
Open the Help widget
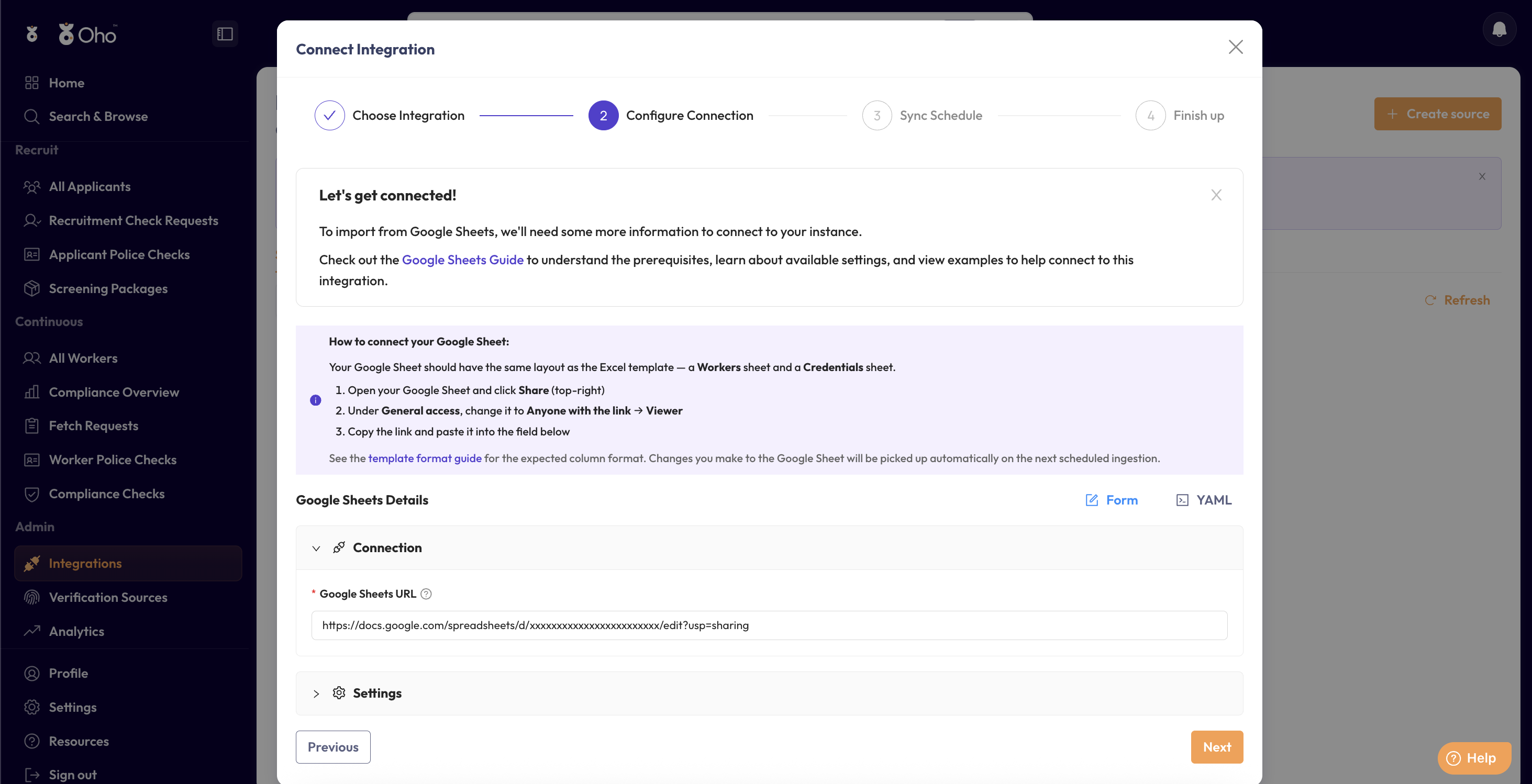[1474, 758]
